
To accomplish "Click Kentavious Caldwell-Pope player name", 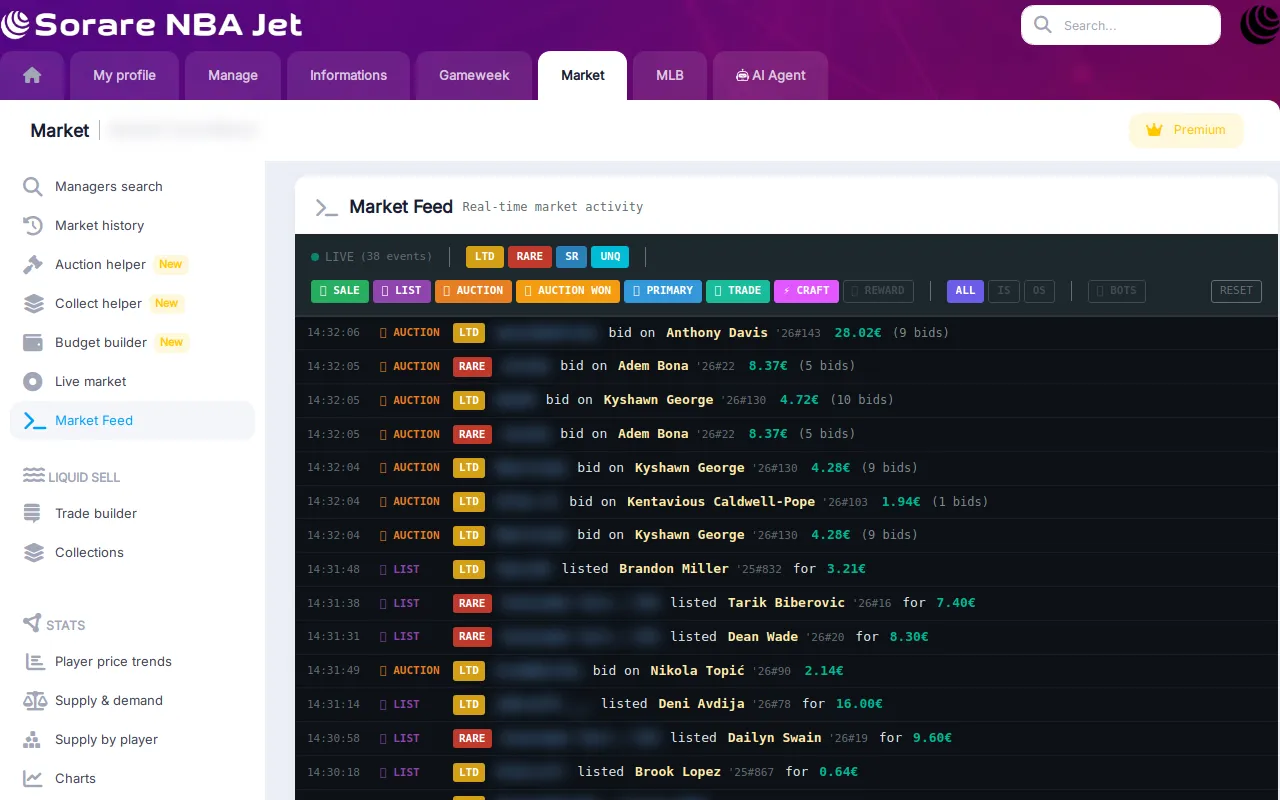I will (x=721, y=502).
